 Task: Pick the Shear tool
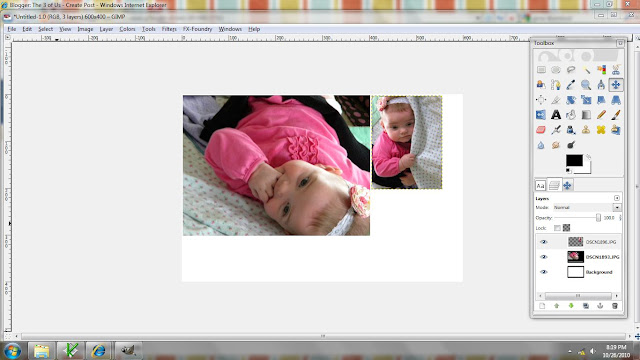[601, 100]
